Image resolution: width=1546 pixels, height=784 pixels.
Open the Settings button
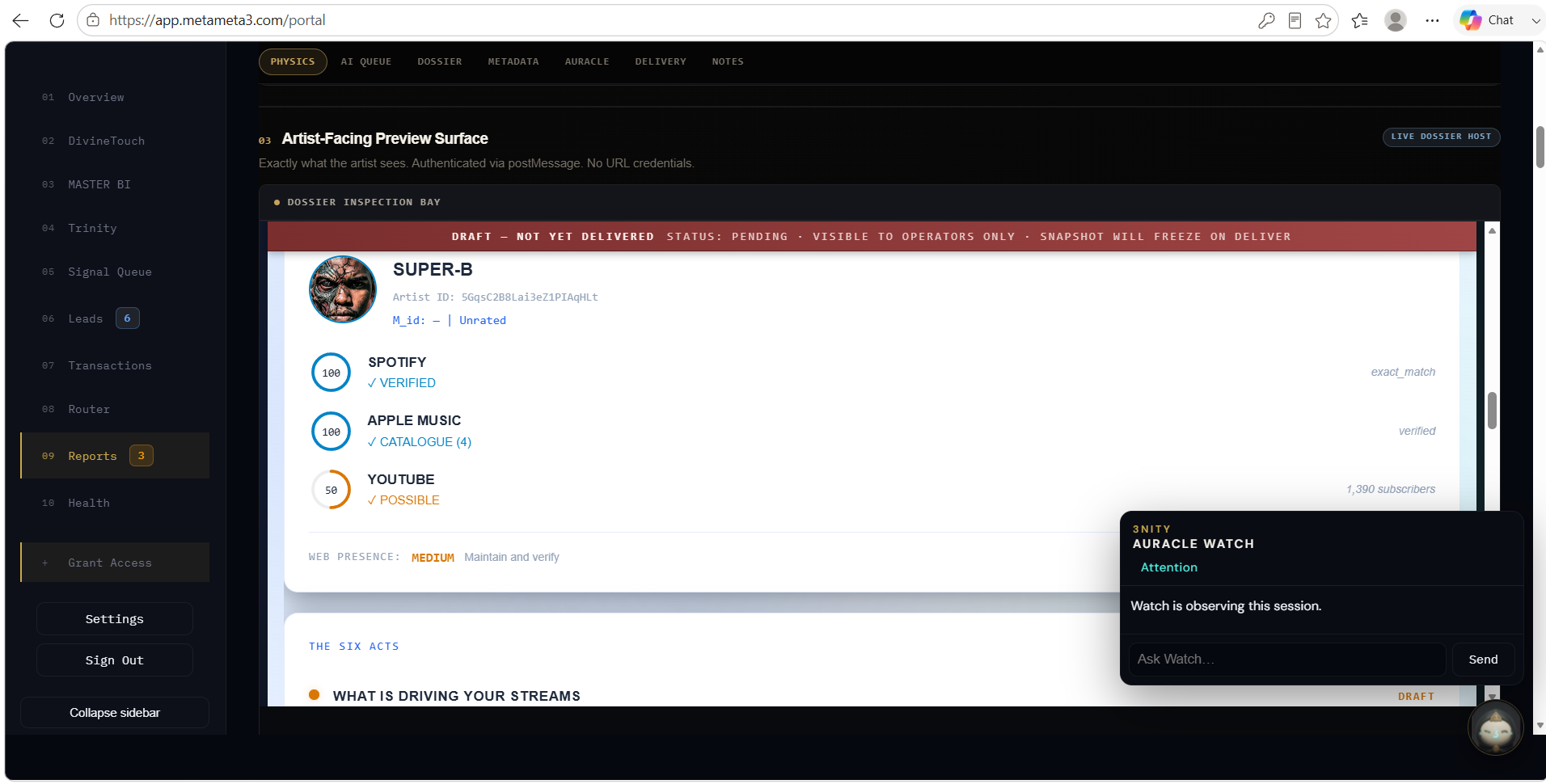click(x=115, y=619)
